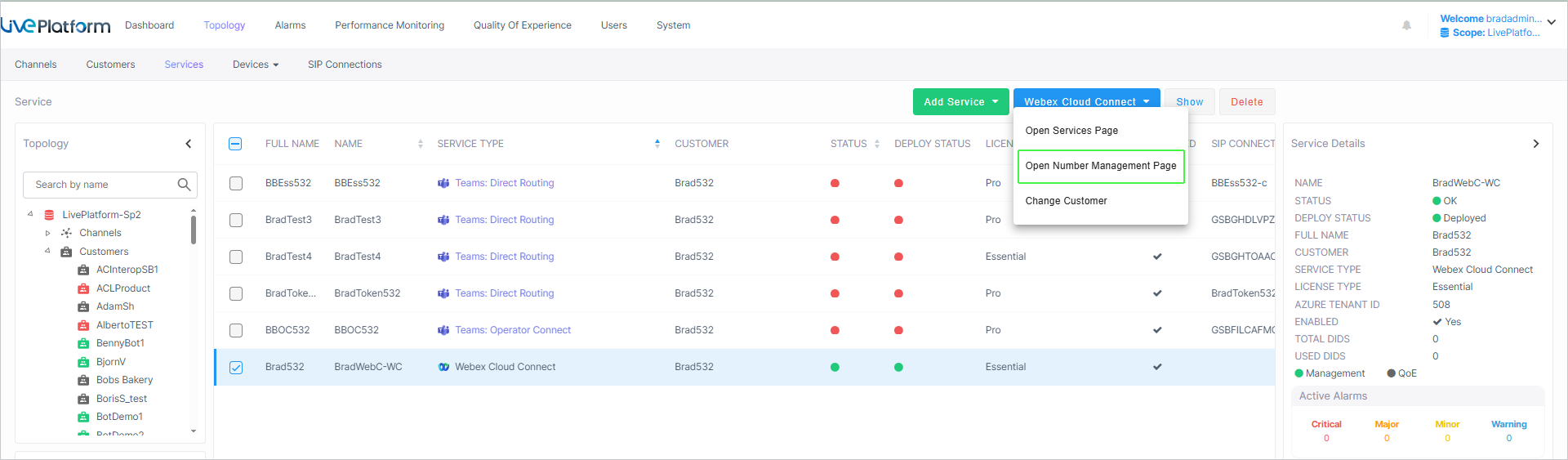Sort by the NAME column arrows
Viewport: 1568px width, 460px height.
click(421, 144)
